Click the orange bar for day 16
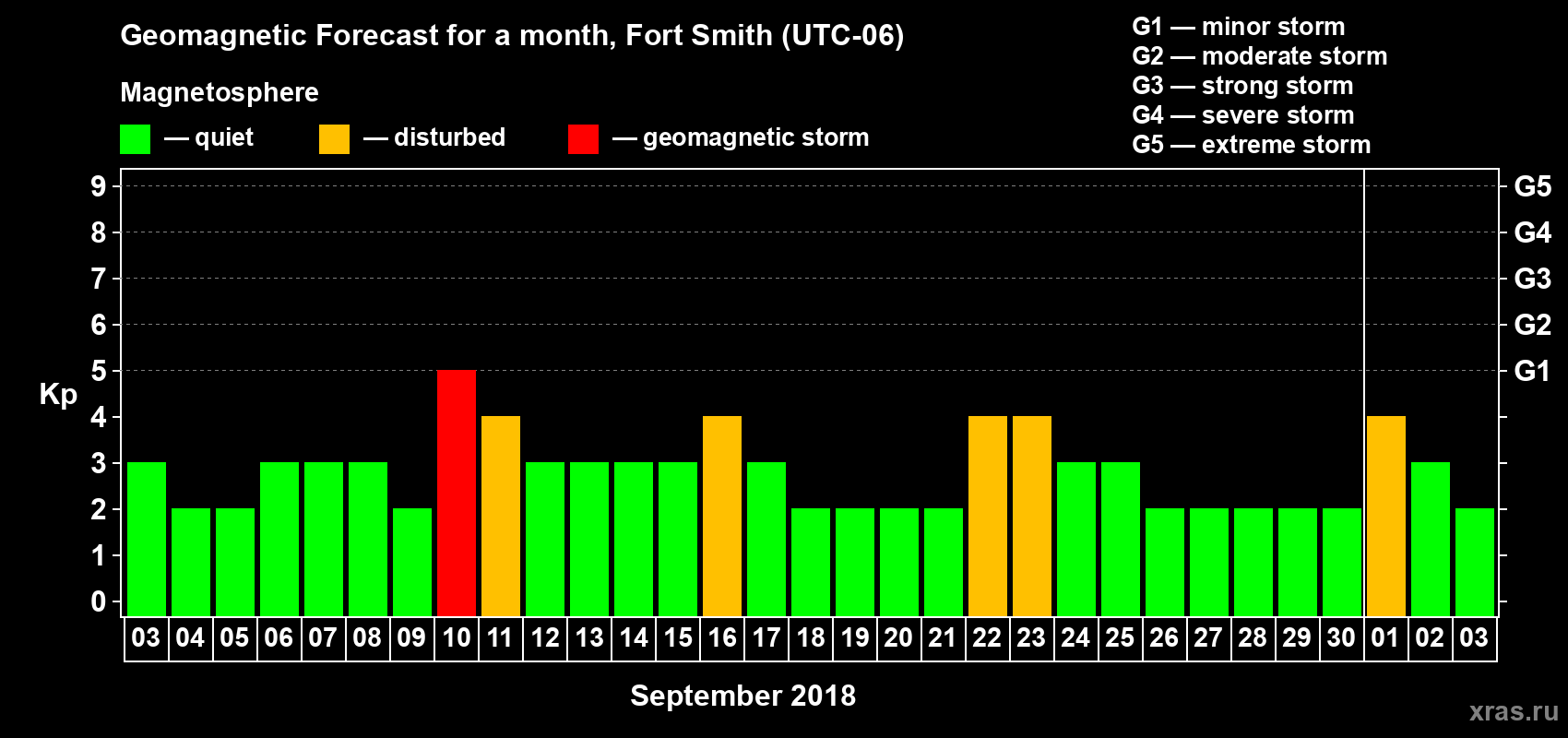Viewport: 1568px width, 738px height. 722,517
